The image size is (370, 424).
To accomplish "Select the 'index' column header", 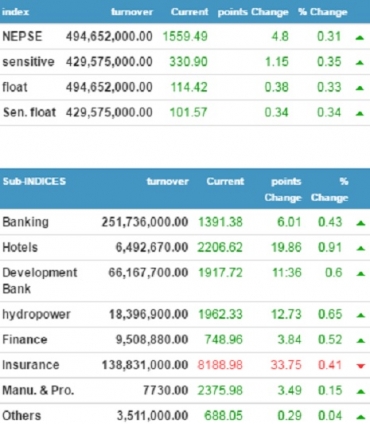I will coord(15,12).
